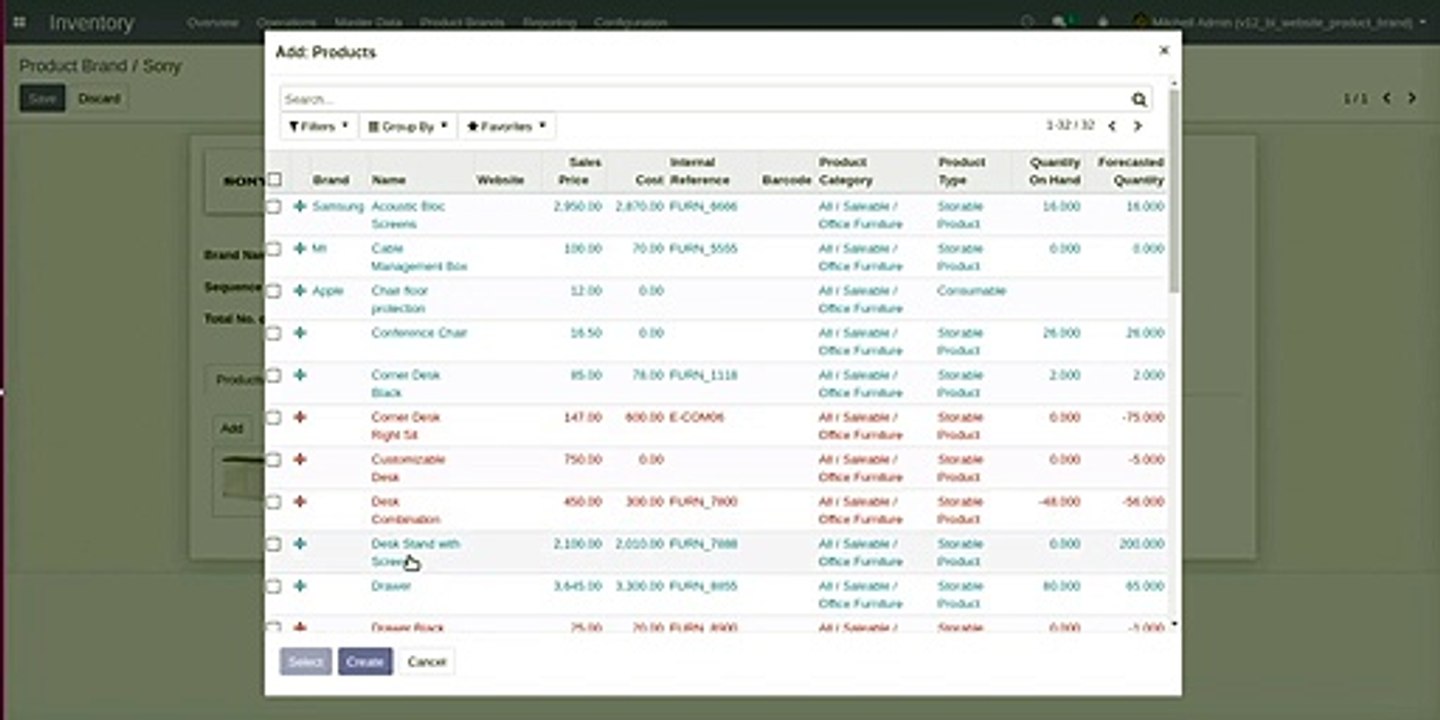
Task: Sort by the Brand column header
Action: 331,180
